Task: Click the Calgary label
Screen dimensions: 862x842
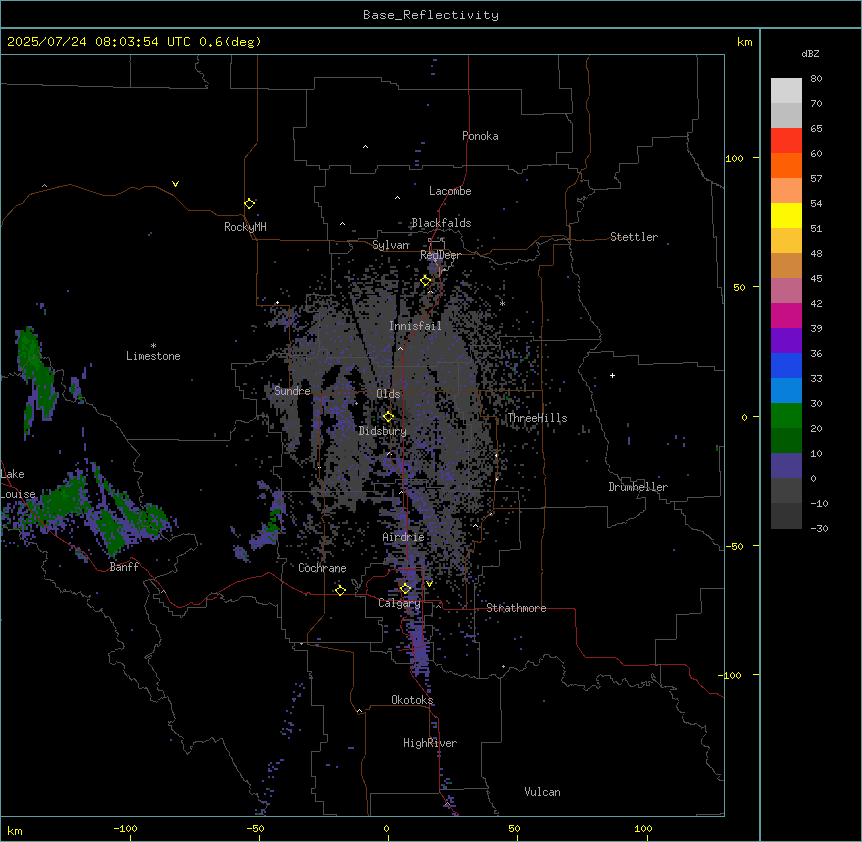Action: coord(399,603)
